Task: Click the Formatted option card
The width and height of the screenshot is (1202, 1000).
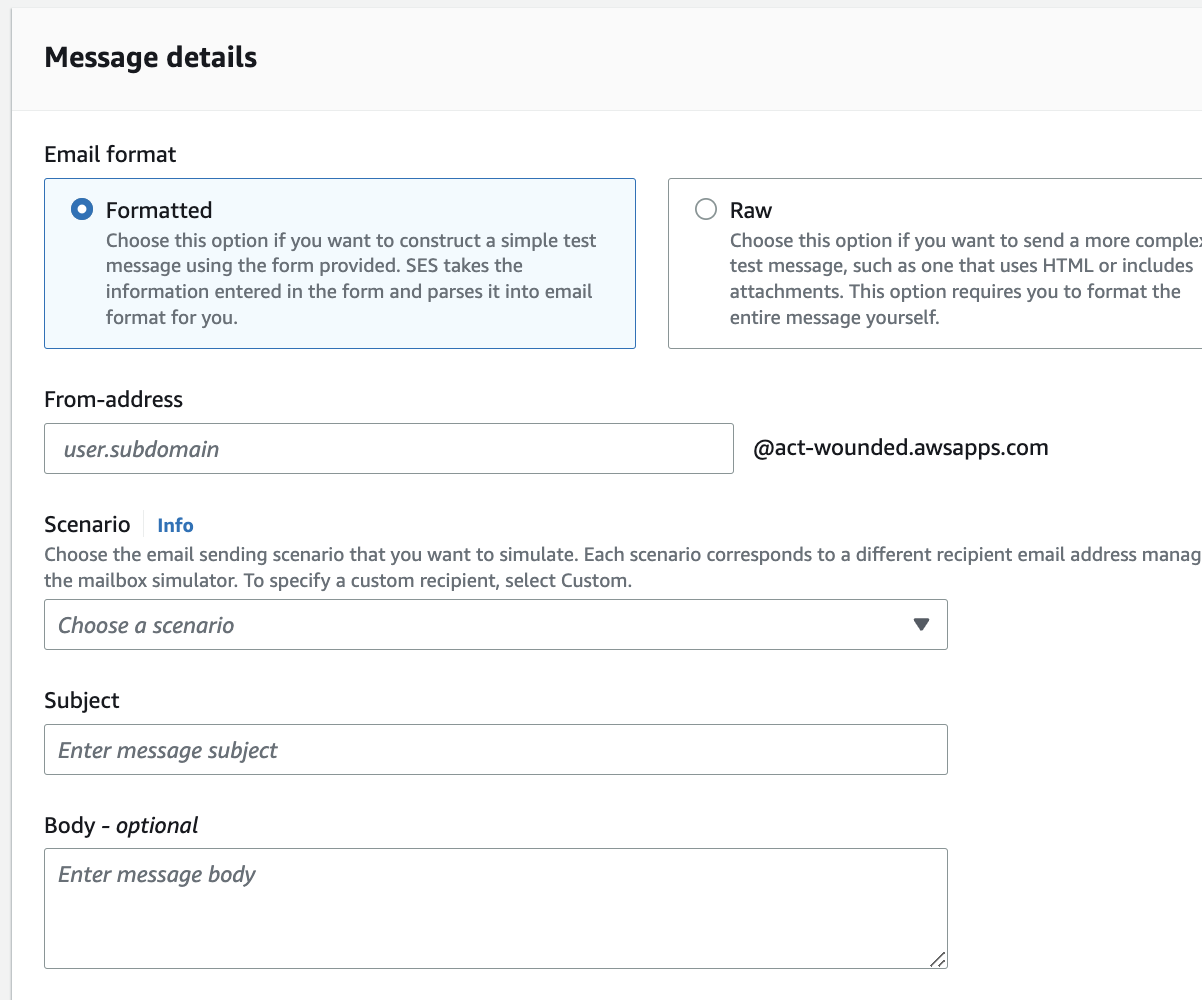Action: [x=340, y=263]
